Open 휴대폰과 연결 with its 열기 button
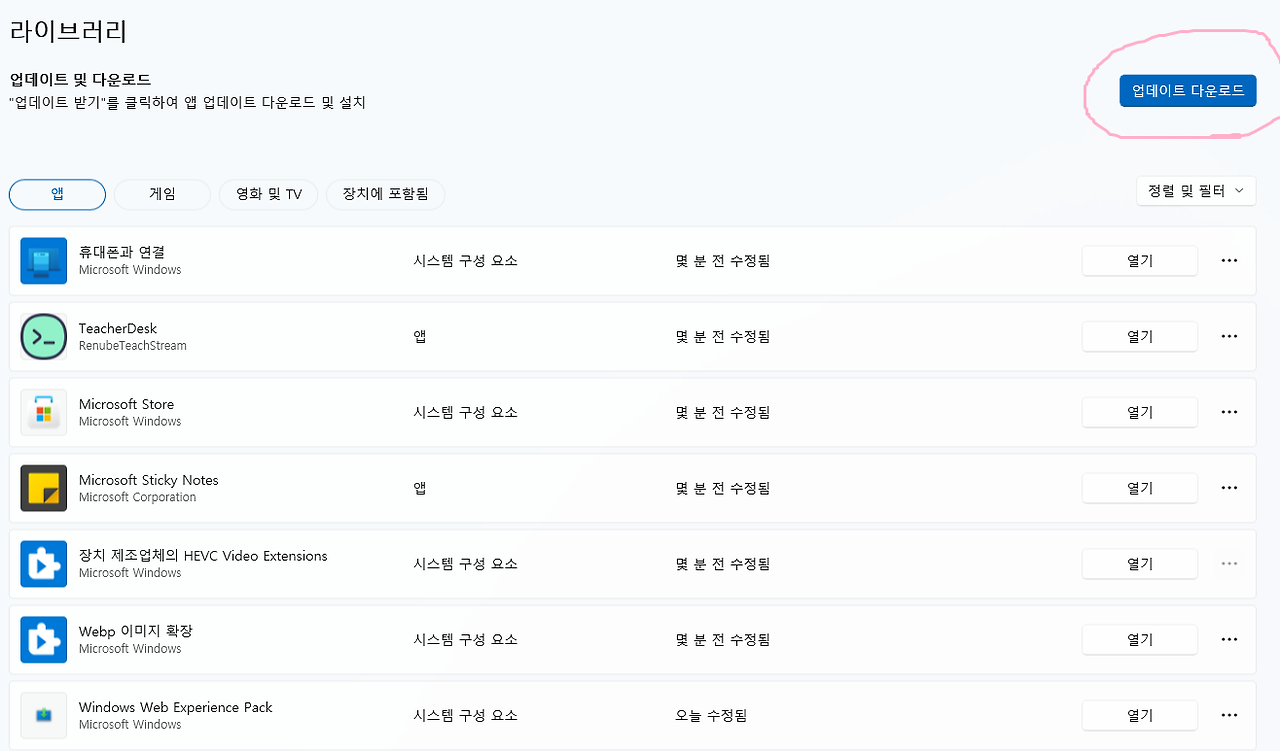The width and height of the screenshot is (1280, 751). (x=1140, y=261)
